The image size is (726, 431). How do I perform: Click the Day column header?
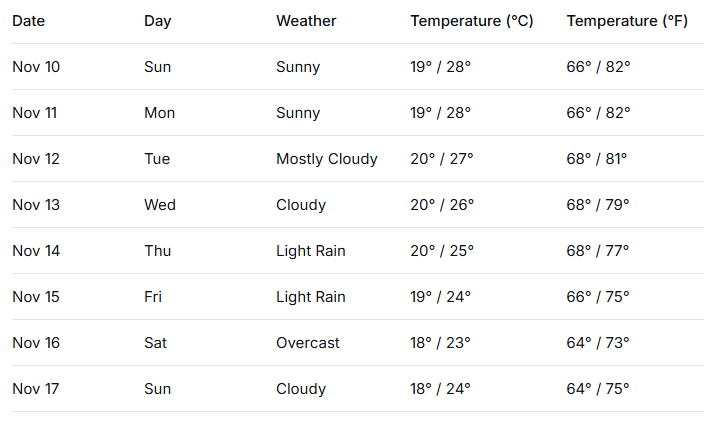[x=158, y=21]
